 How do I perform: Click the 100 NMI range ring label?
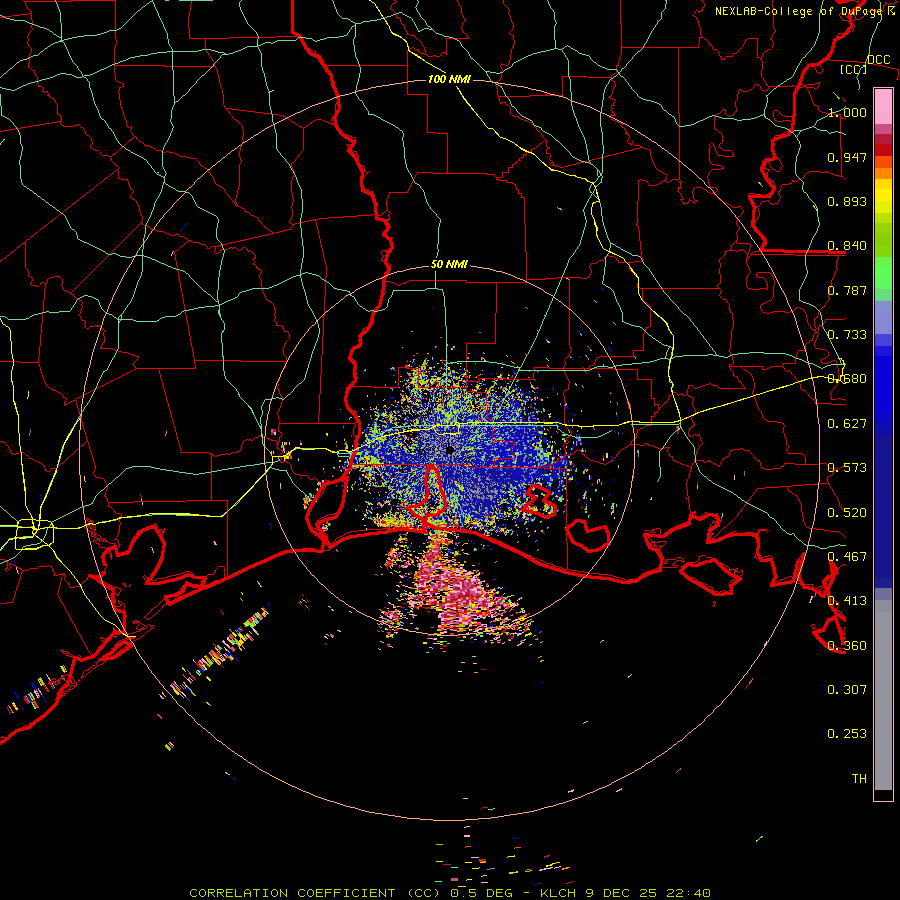click(449, 79)
